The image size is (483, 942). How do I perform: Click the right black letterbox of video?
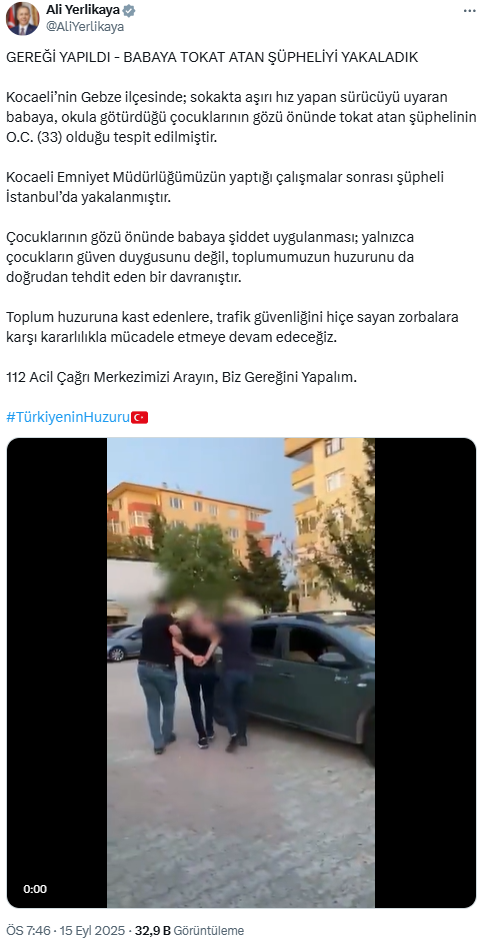click(x=425, y=672)
